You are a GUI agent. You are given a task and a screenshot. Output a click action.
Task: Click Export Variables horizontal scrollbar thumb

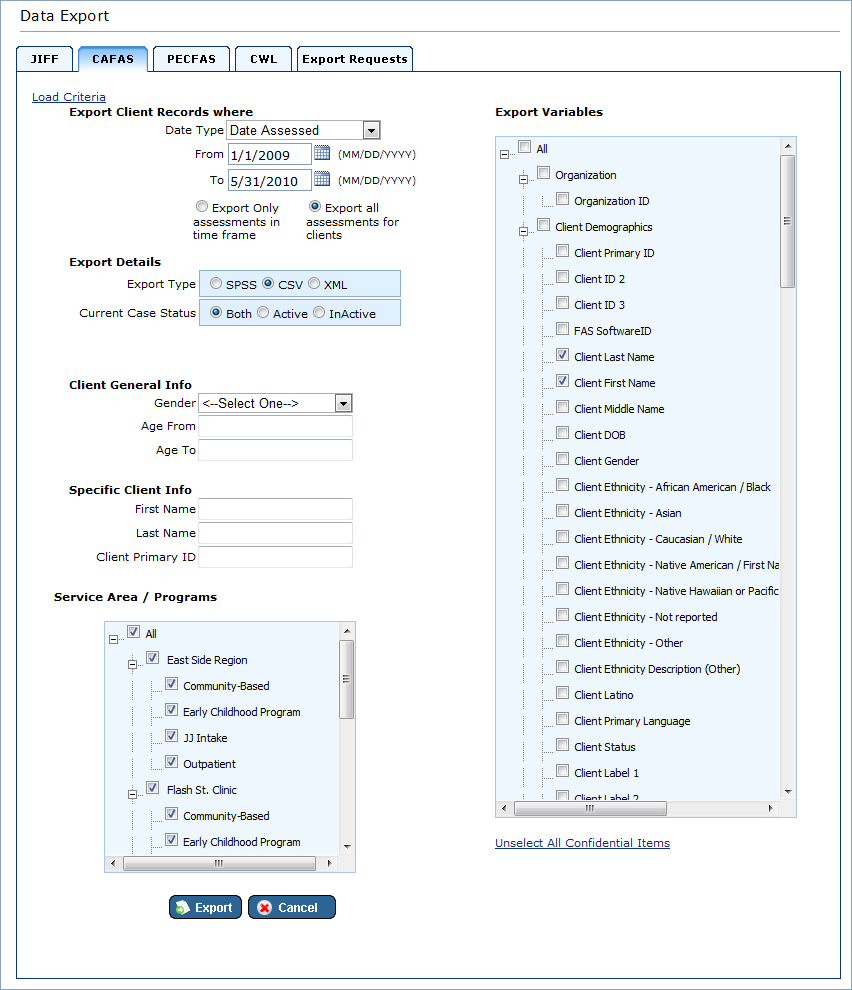click(x=591, y=808)
